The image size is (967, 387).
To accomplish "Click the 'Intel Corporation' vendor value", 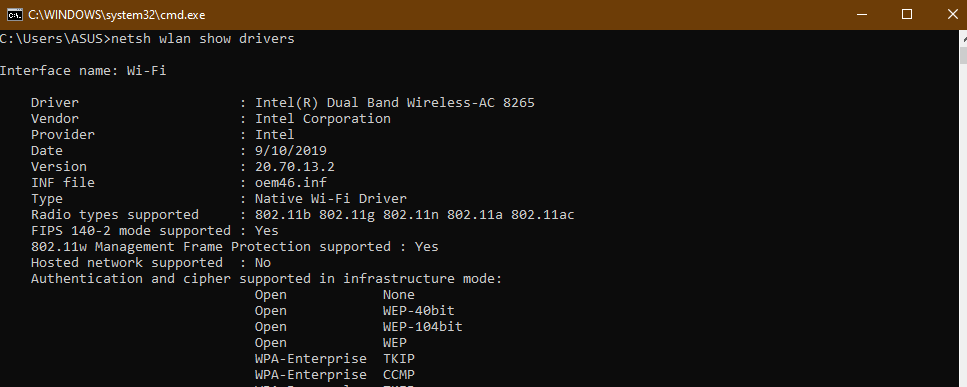I will click(x=323, y=119).
